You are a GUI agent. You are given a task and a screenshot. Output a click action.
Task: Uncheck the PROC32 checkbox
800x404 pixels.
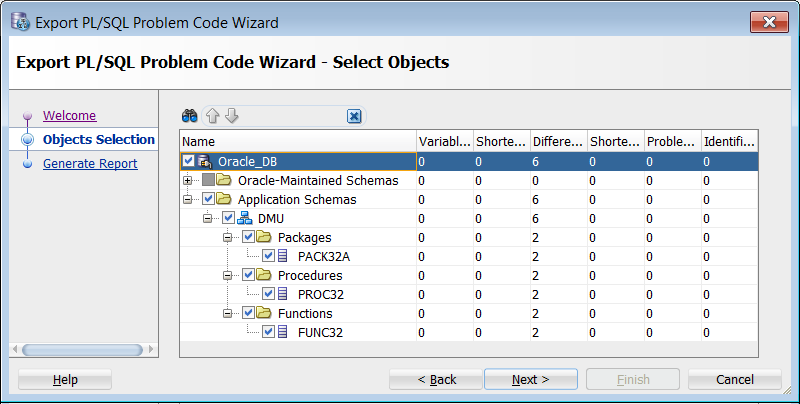coord(268,294)
